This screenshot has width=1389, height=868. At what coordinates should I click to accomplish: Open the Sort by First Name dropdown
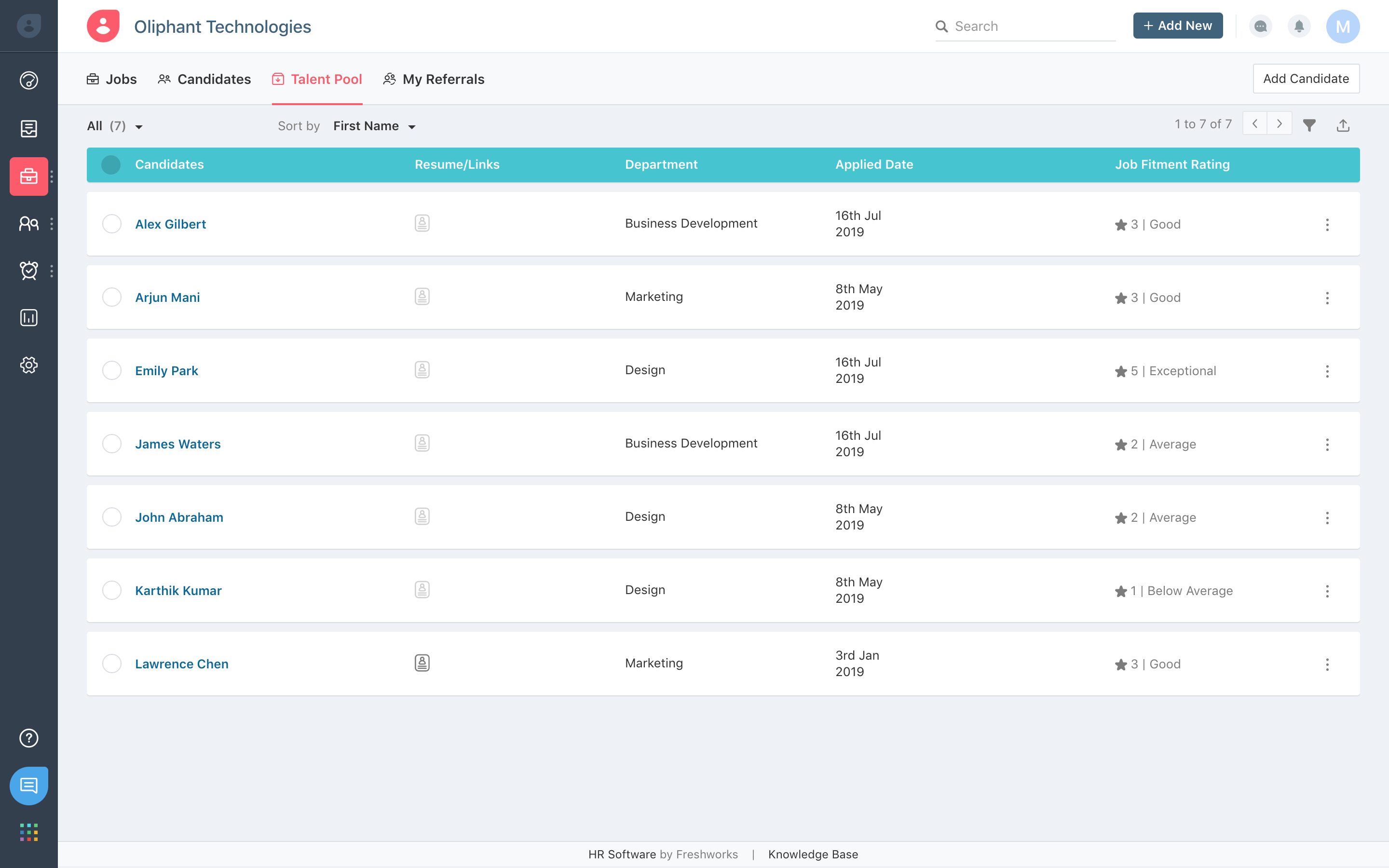[374, 126]
